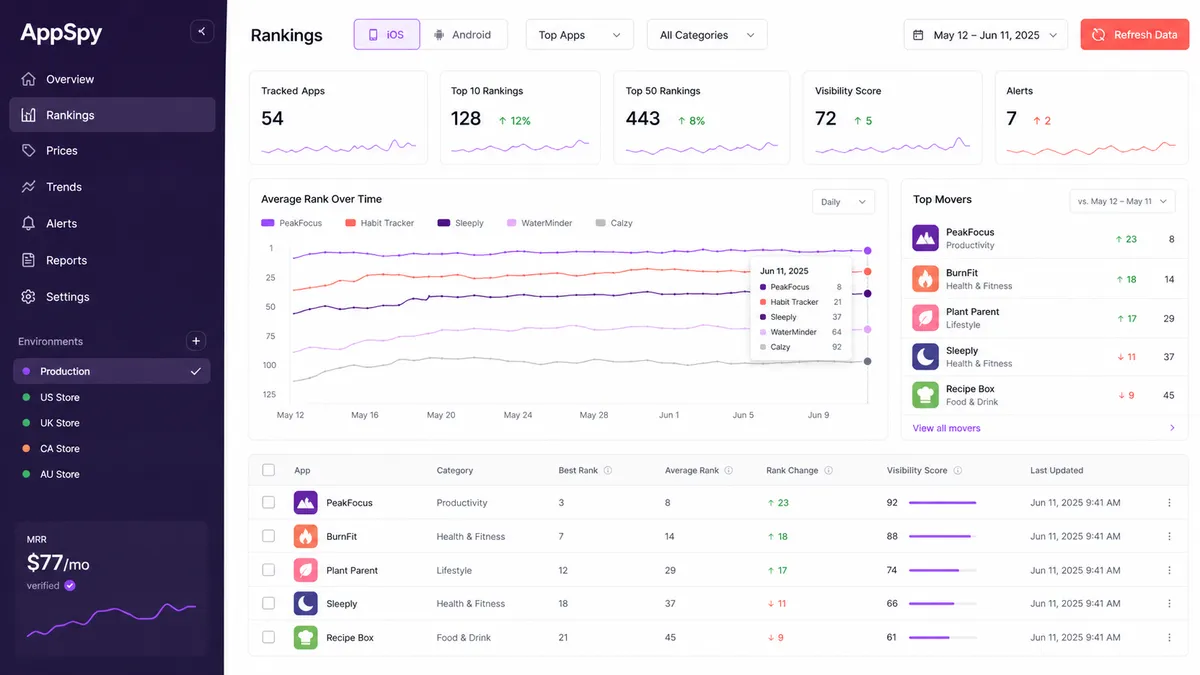The width and height of the screenshot is (1200, 675).
Task: Toggle Habit Tracker series in the chart legend
Action: point(379,223)
